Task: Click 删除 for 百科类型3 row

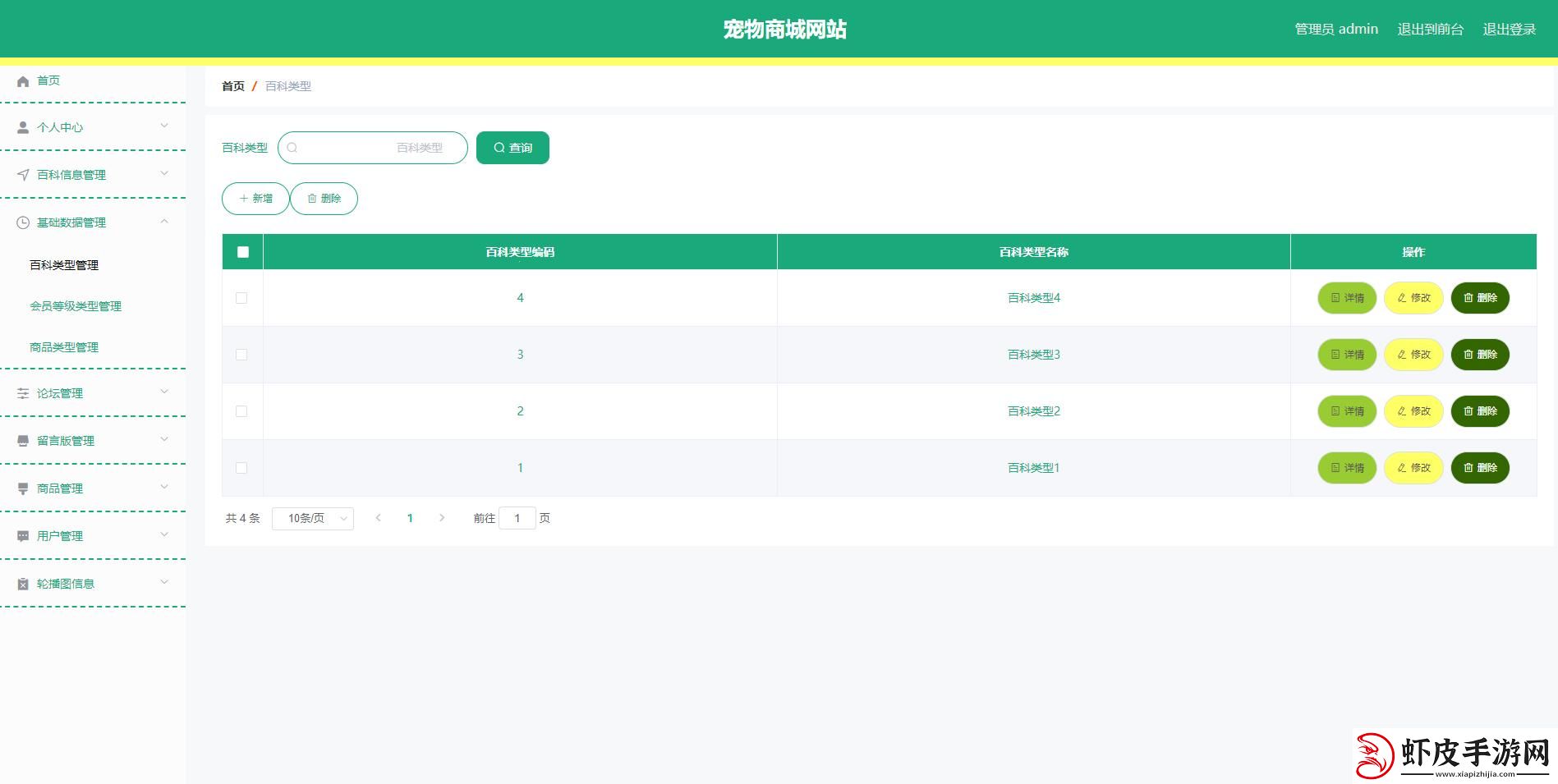Action: coord(1480,355)
